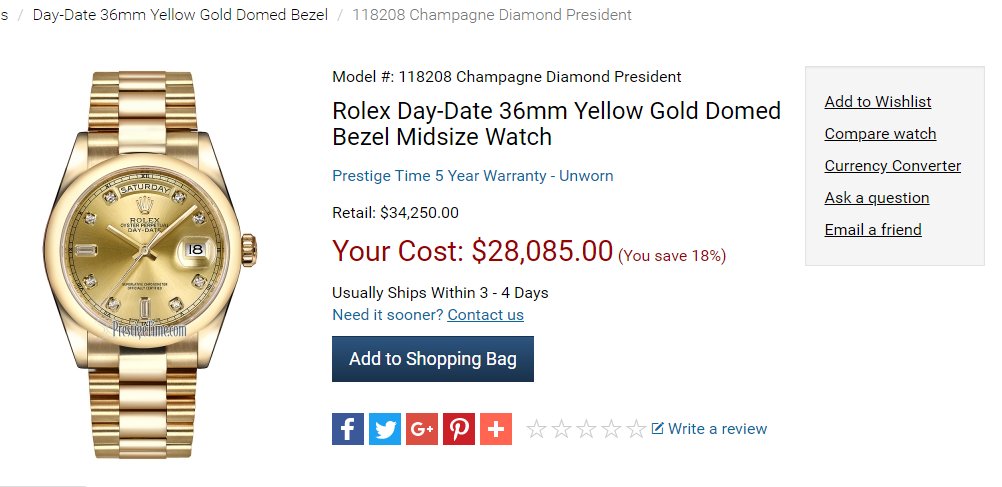Tweet this watch via Twitter icon

[385, 429]
